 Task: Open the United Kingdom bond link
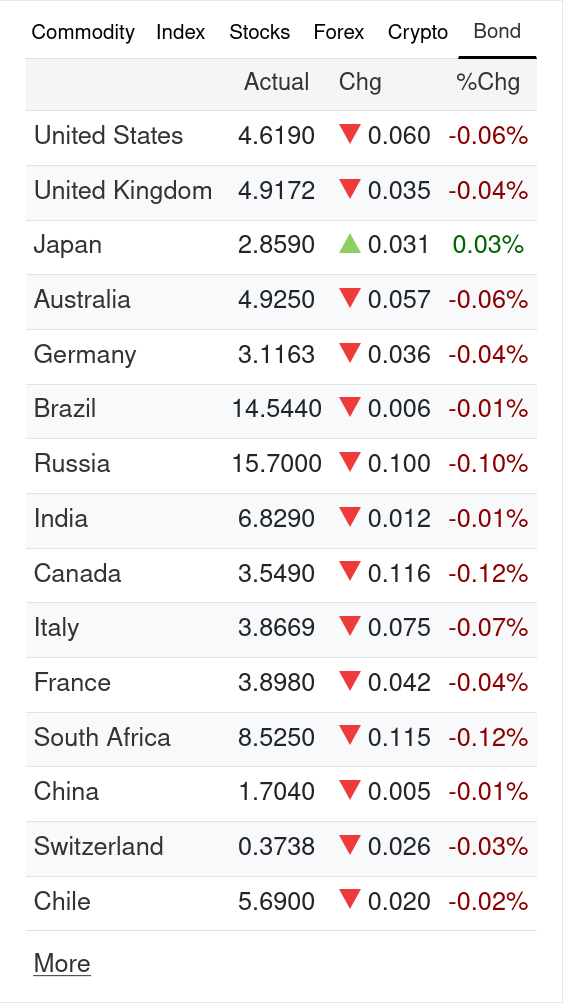click(x=123, y=191)
